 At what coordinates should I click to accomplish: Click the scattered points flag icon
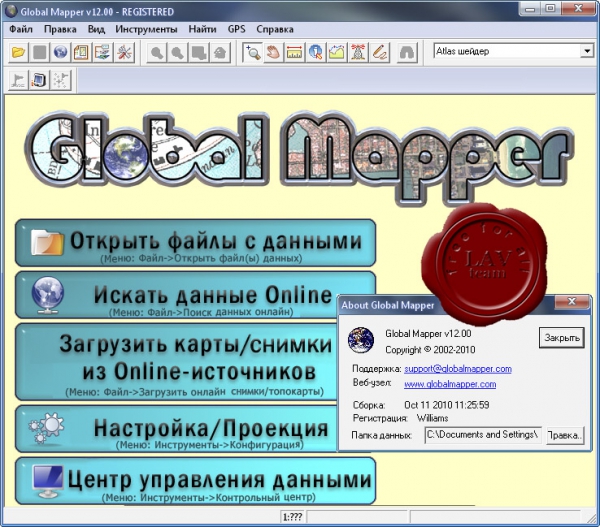click(61, 80)
